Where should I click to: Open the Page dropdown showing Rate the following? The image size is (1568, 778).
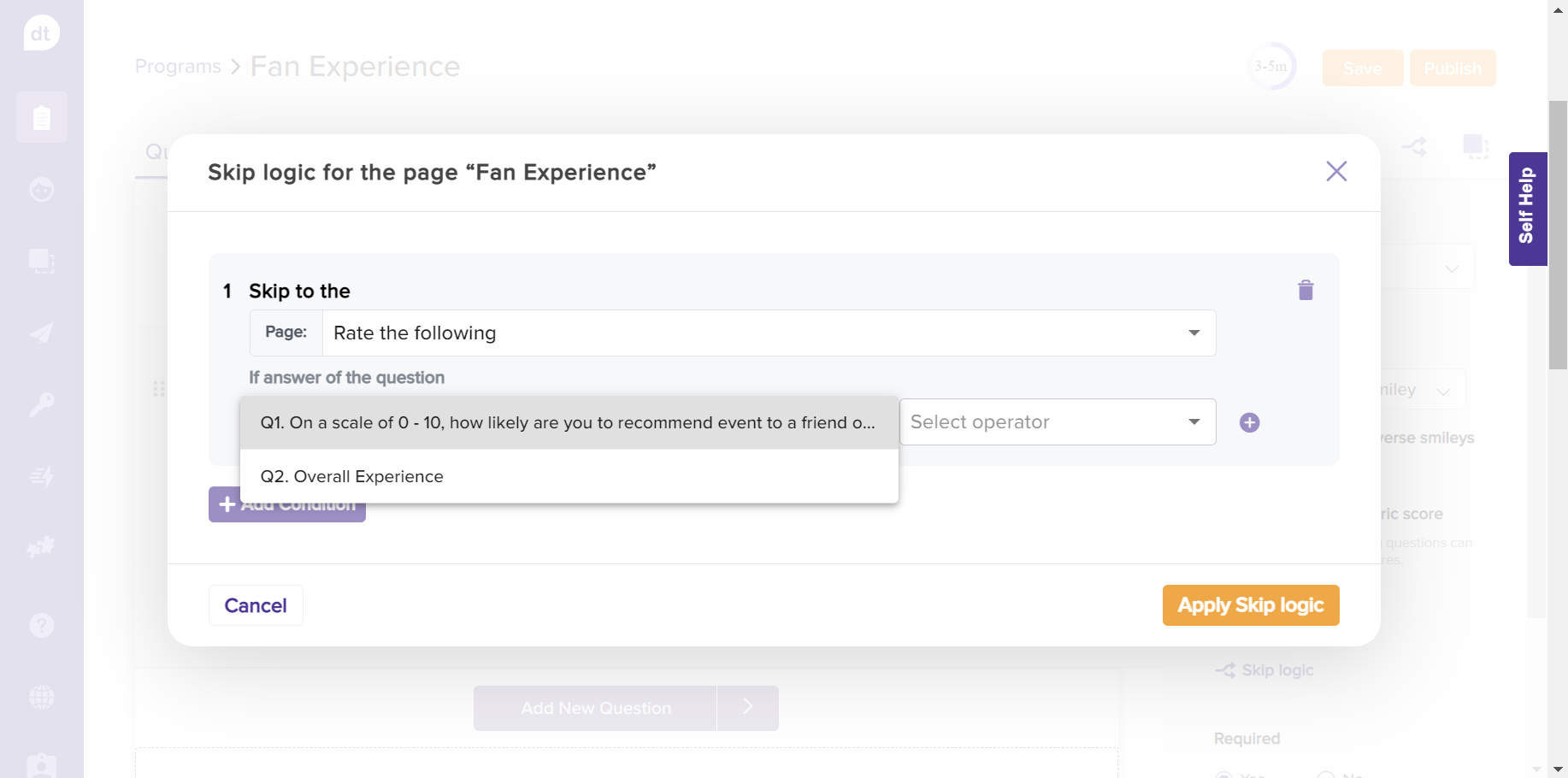pyautogui.click(x=768, y=333)
